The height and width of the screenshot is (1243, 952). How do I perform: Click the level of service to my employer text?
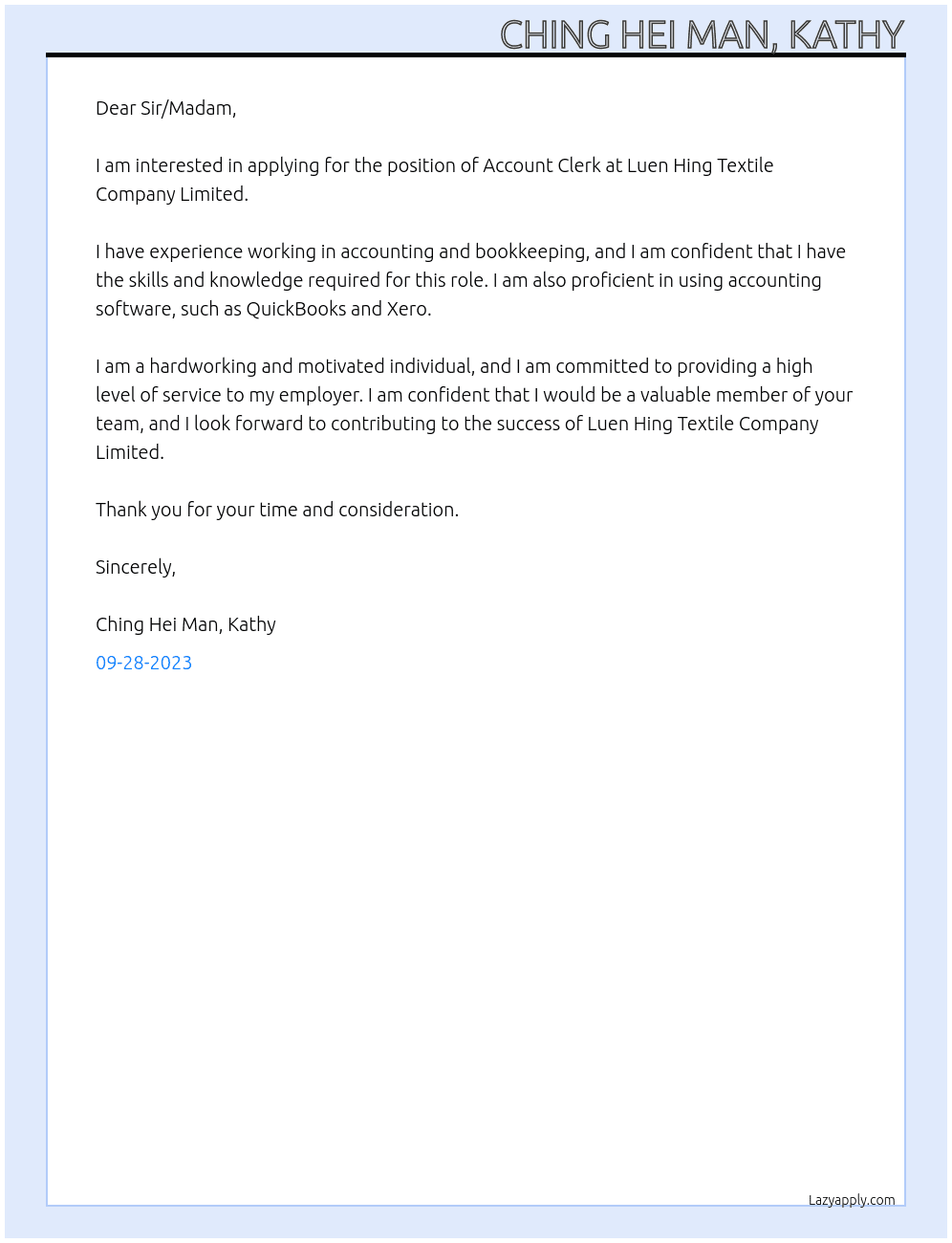coord(229,395)
